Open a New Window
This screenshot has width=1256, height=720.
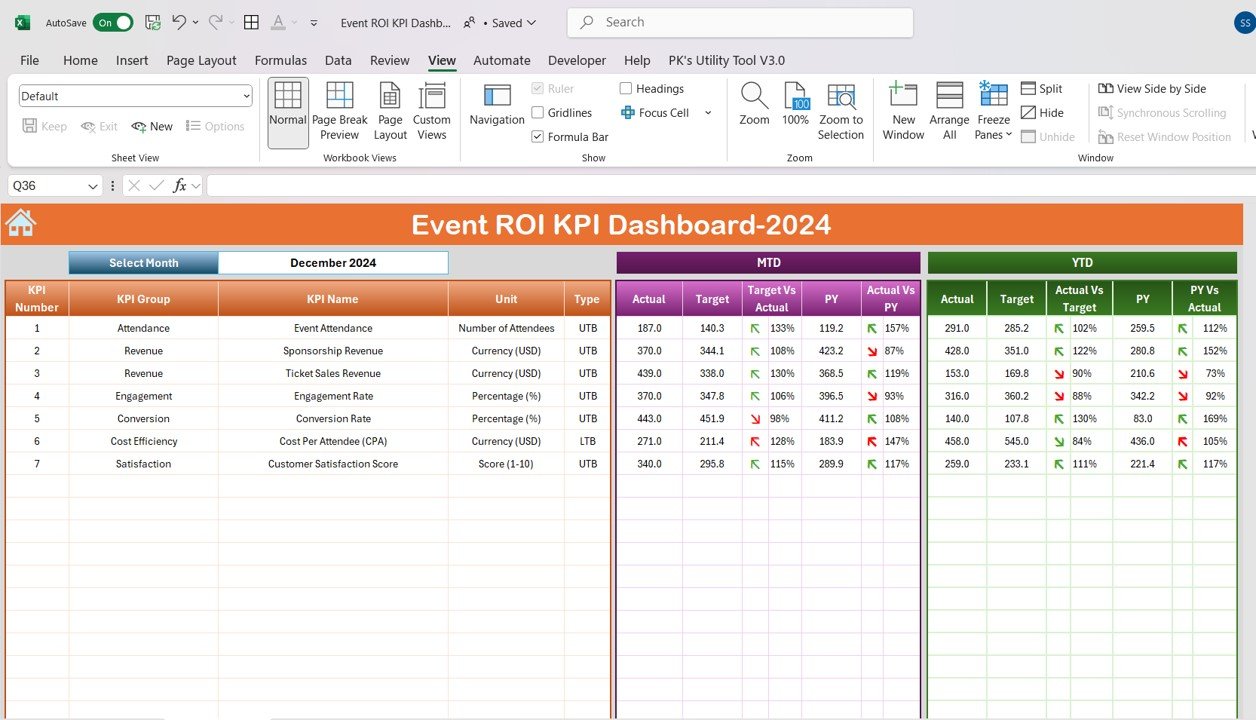coord(903,112)
